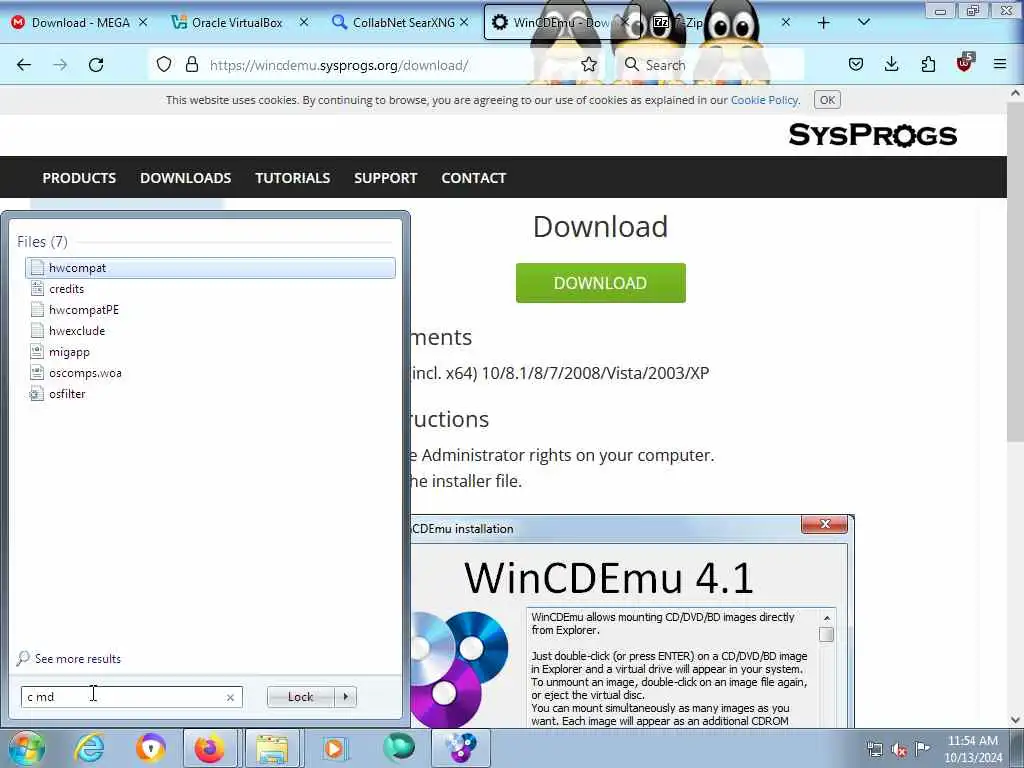Click the muted volume tray icon
The width and height of the screenshot is (1024, 768).
point(899,750)
